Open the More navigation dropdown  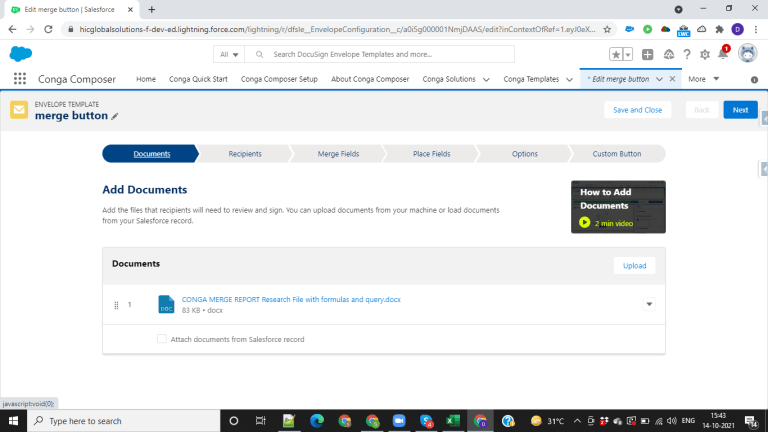point(703,79)
